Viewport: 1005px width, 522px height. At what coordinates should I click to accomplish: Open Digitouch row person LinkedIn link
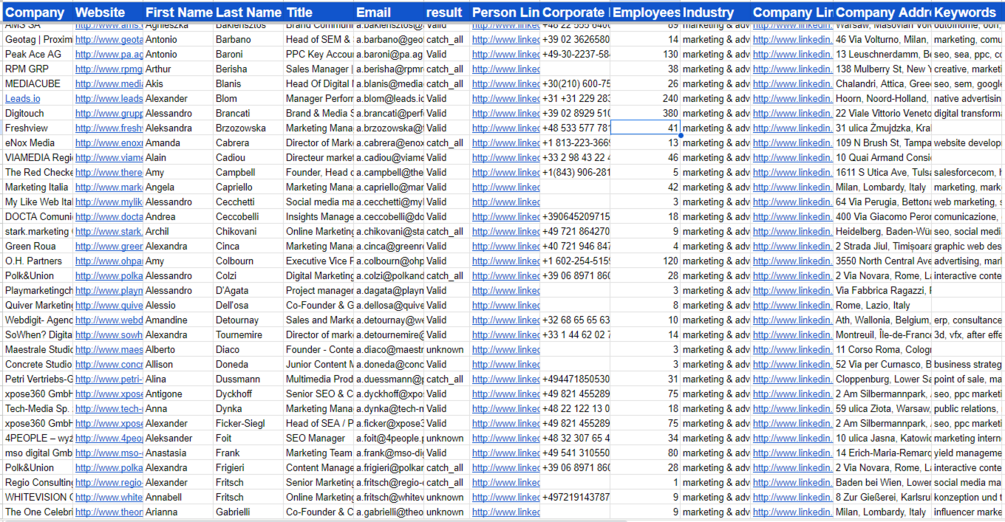506,113
